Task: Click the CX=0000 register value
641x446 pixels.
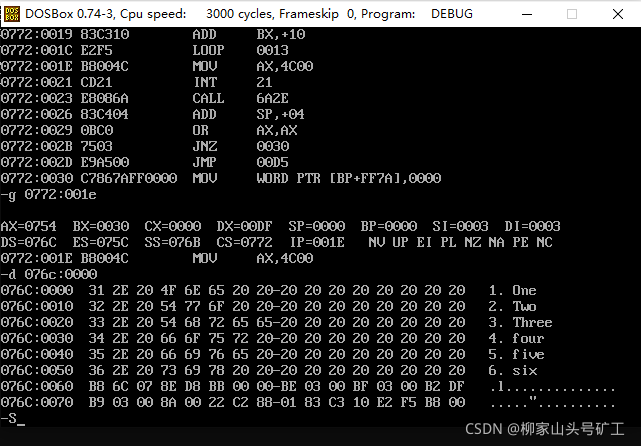Action: click(x=173, y=226)
